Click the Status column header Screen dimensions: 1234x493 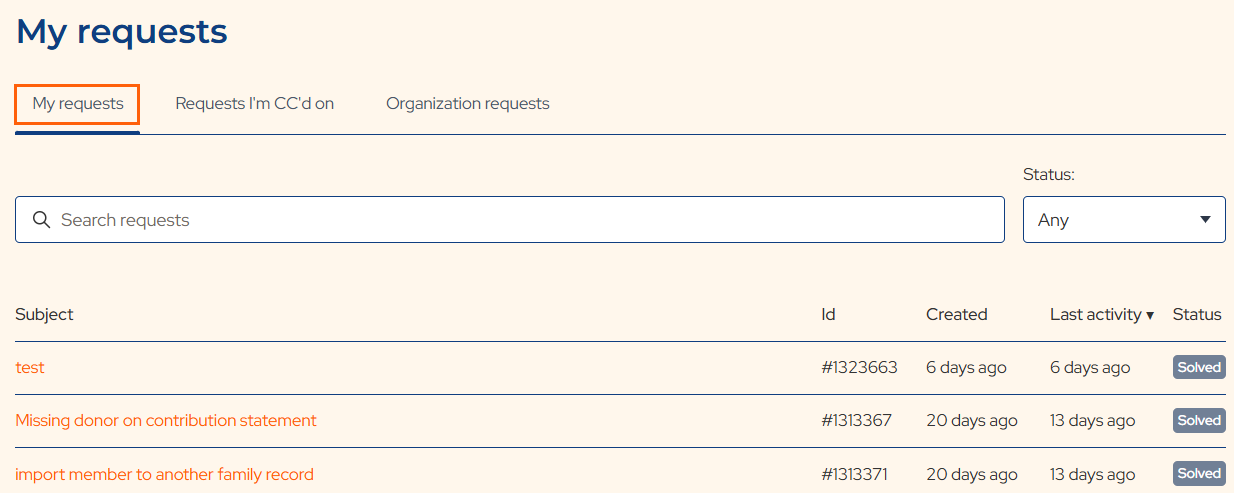pyautogui.click(x=1197, y=314)
